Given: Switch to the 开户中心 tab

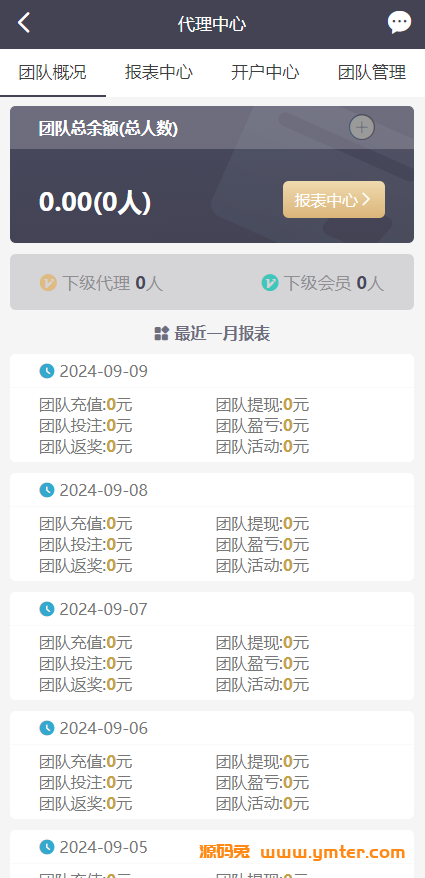Looking at the screenshot, I should 265,73.
